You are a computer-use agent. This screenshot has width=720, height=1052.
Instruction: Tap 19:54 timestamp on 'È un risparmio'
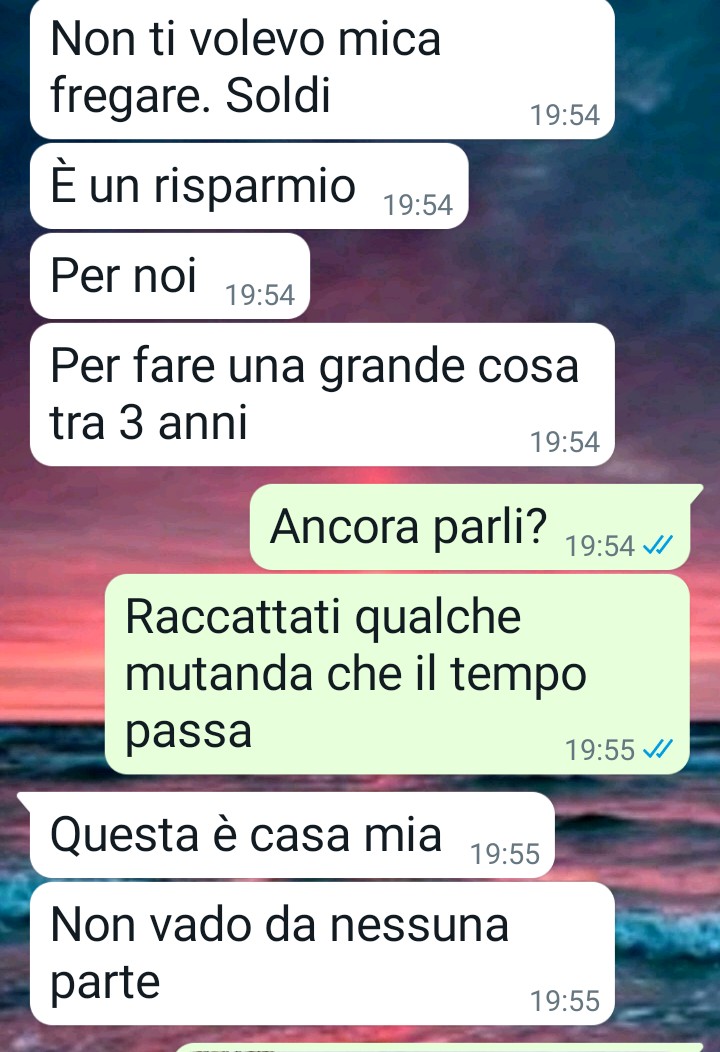pyautogui.click(x=417, y=205)
